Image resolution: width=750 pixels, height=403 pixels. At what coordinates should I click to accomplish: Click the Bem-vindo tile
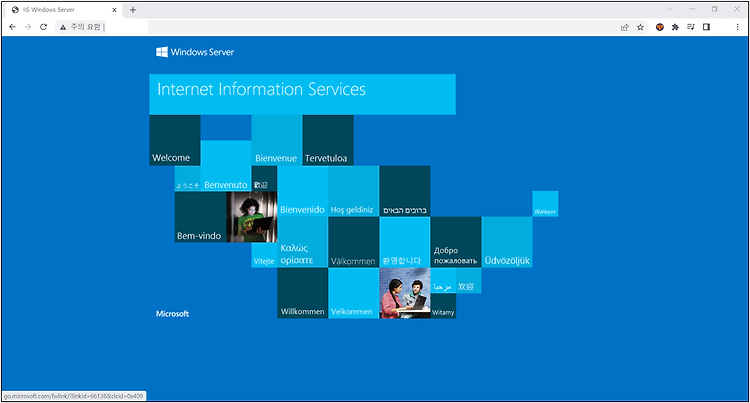coord(200,217)
